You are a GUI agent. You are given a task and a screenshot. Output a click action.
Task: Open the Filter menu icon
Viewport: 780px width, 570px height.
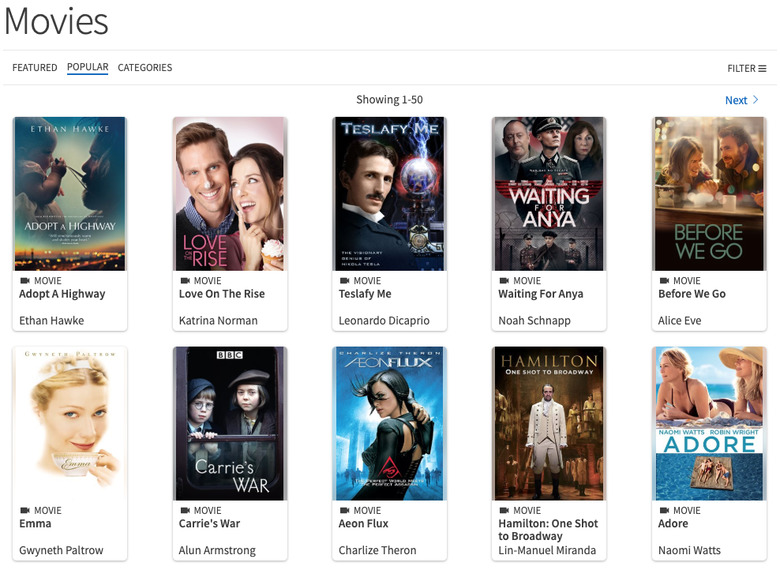pyautogui.click(x=762, y=69)
